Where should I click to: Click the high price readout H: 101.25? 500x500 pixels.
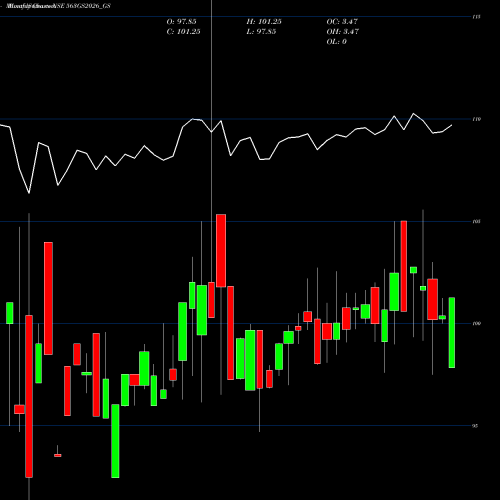(264, 22)
